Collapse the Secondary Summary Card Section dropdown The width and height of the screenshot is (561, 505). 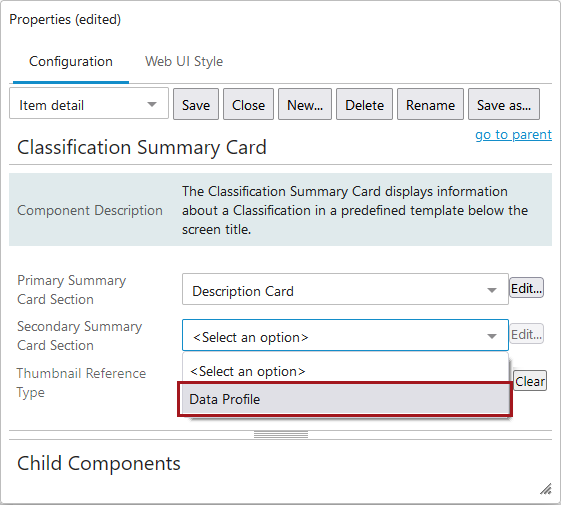(345, 335)
